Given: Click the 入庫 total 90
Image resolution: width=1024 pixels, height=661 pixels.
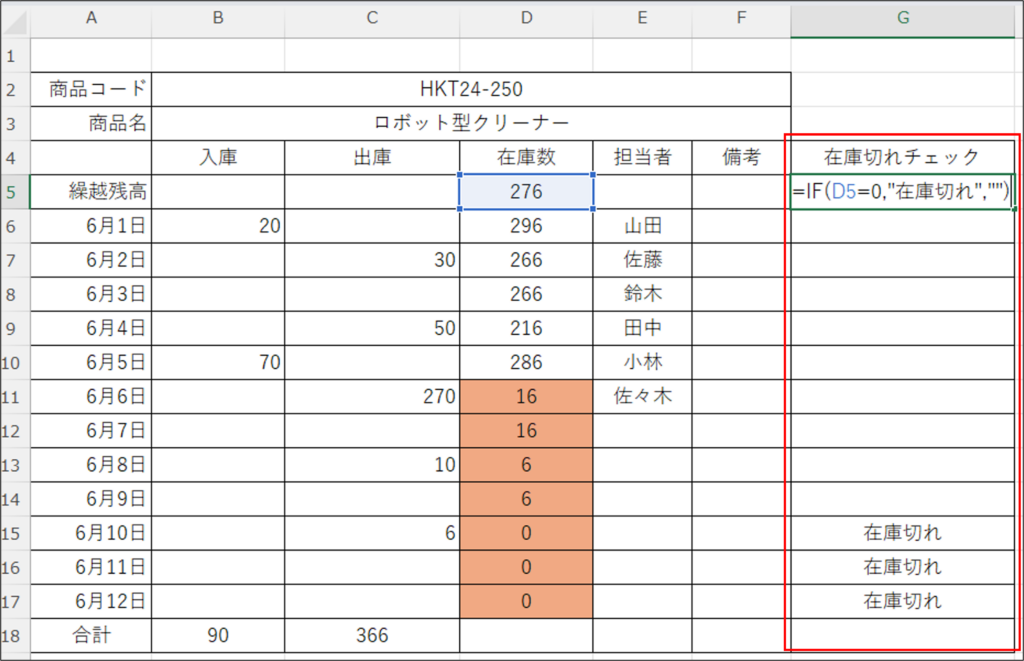Looking at the screenshot, I should pos(218,636).
